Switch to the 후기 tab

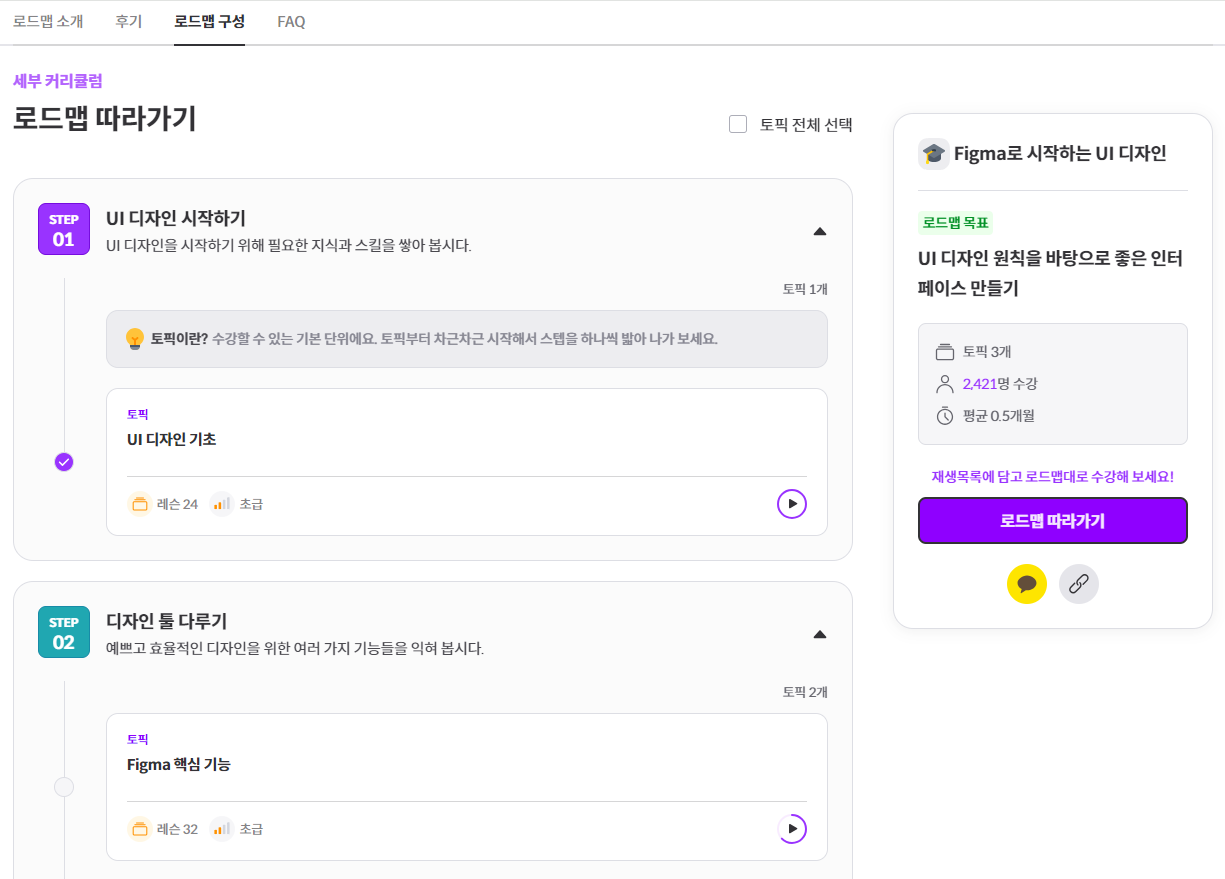[128, 21]
